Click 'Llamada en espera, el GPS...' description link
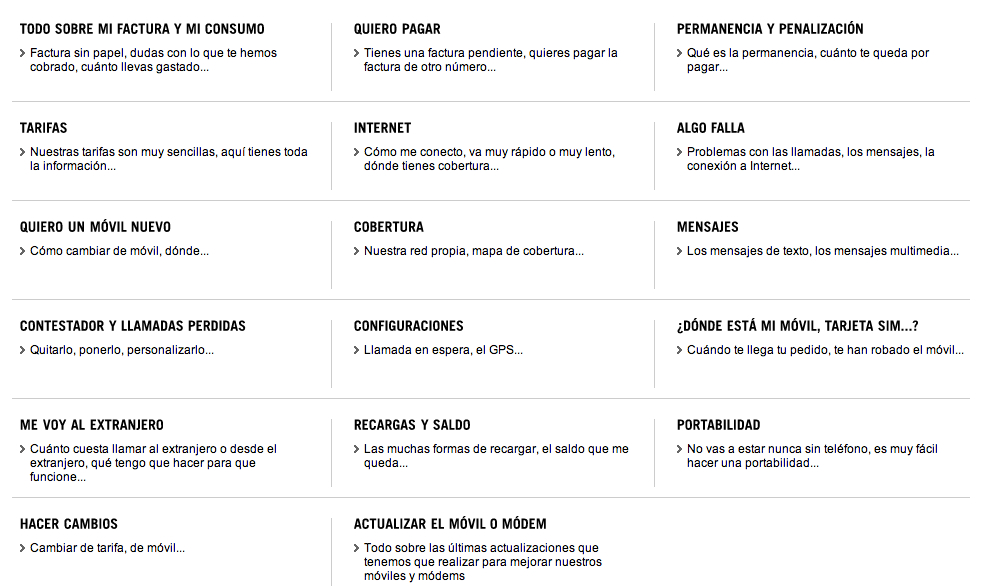 (443, 350)
